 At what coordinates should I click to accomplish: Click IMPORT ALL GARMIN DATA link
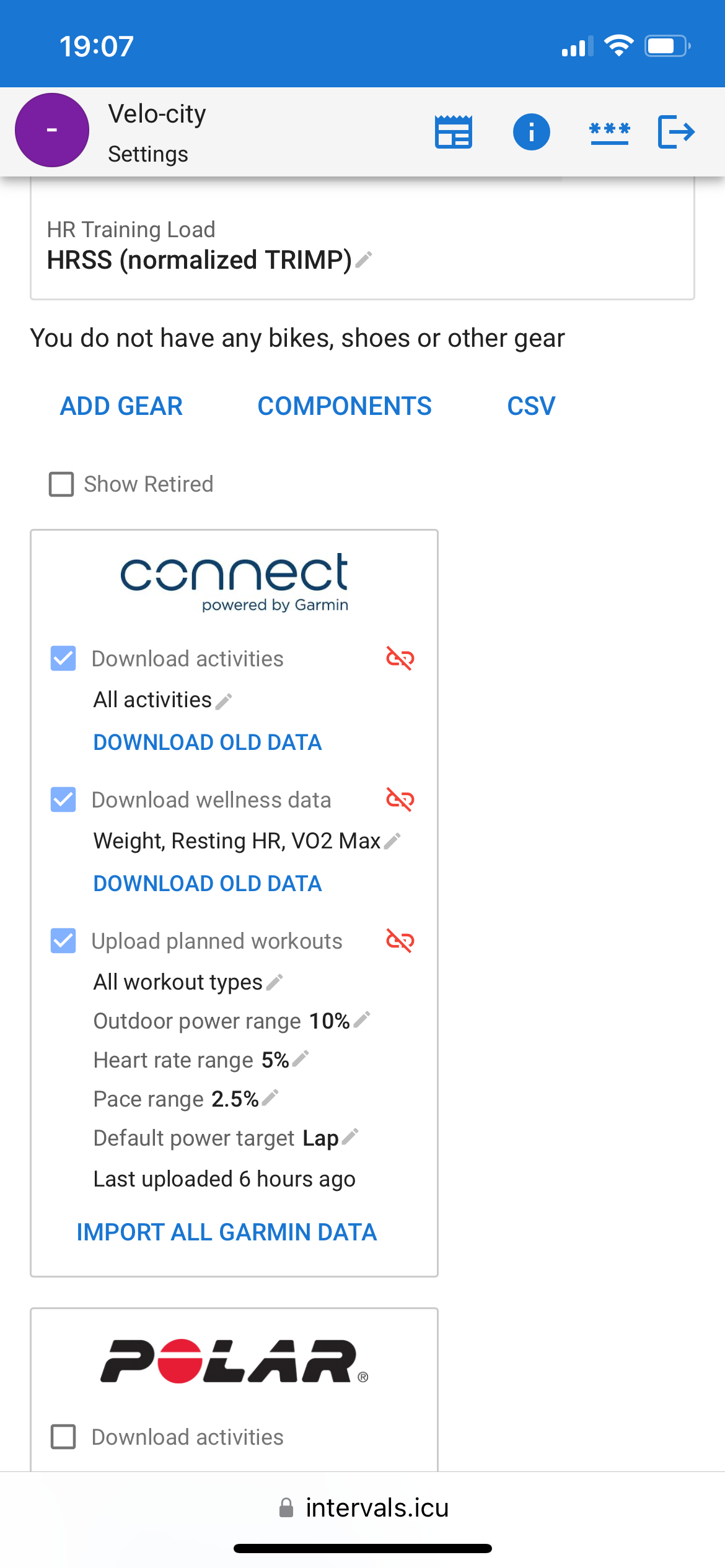227,1232
